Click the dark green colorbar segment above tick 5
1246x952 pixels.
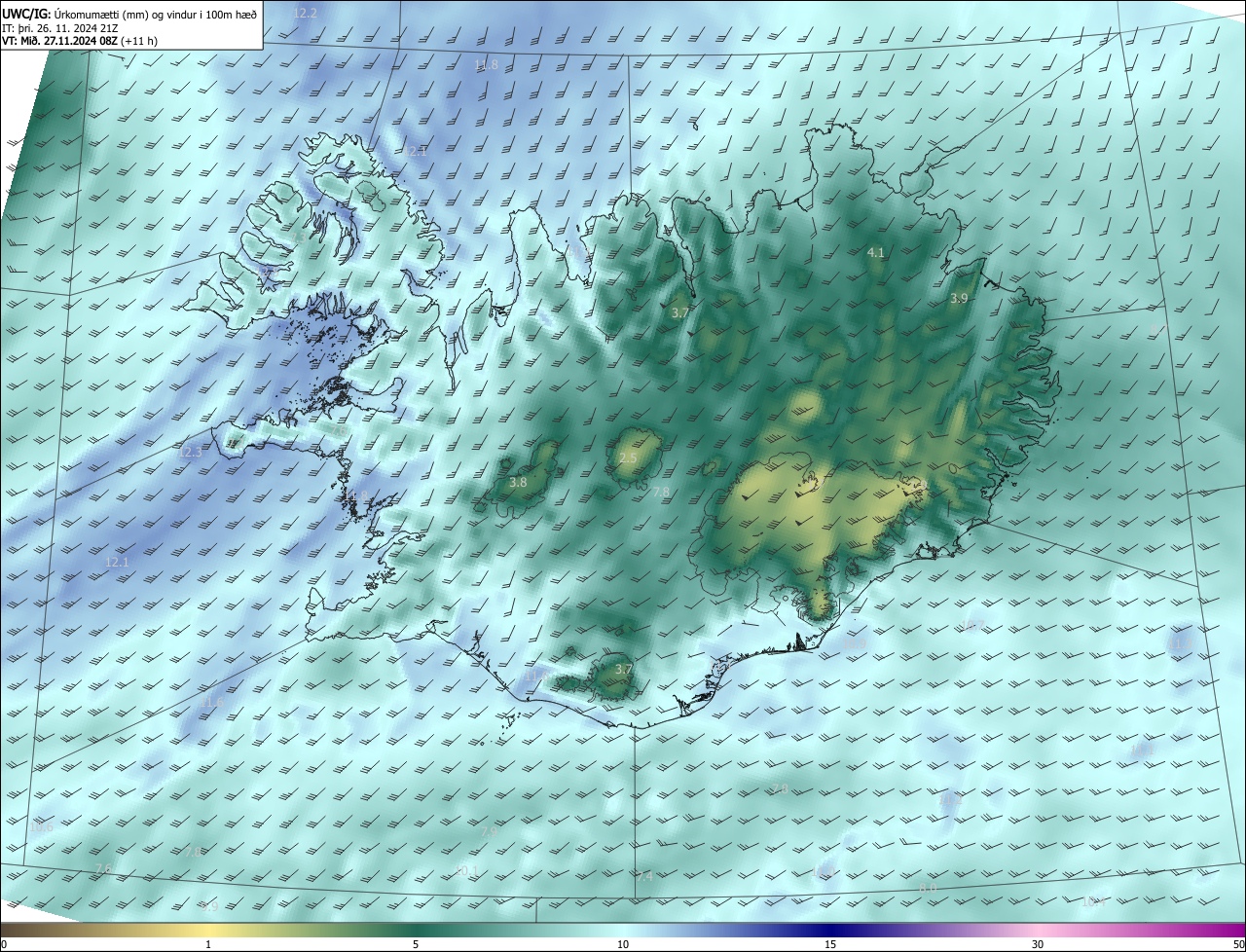416,930
